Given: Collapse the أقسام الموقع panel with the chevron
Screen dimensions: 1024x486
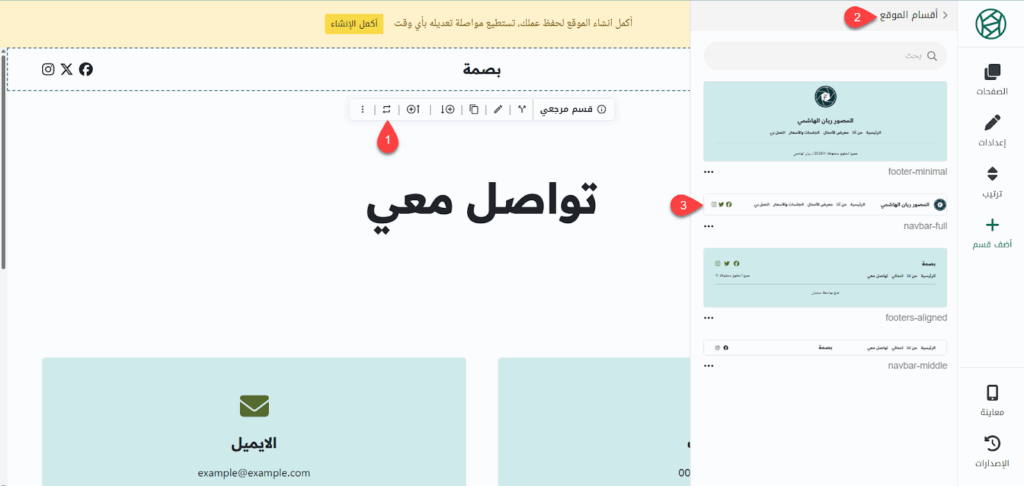Looking at the screenshot, I should point(945,15).
